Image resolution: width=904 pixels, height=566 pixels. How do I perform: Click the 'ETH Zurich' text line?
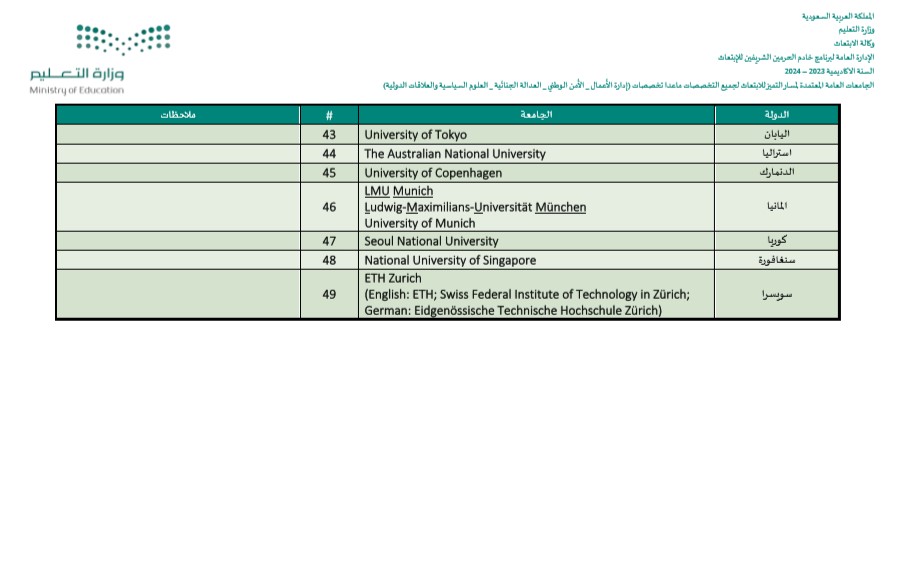[x=393, y=278]
